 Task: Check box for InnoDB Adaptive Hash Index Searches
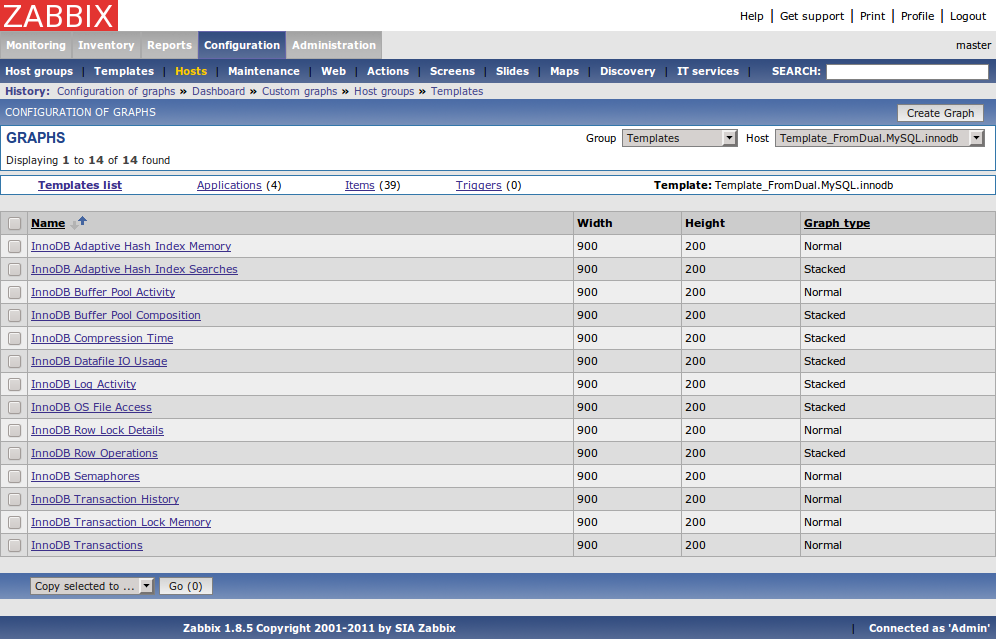(x=15, y=269)
